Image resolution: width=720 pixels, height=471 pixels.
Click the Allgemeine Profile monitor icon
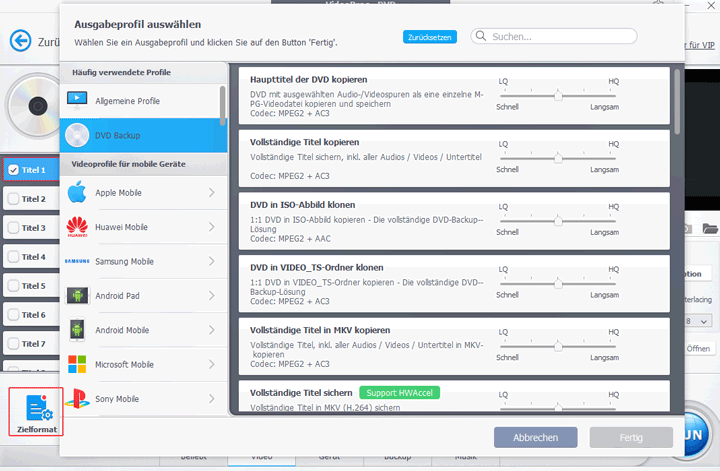(x=77, y=100)
